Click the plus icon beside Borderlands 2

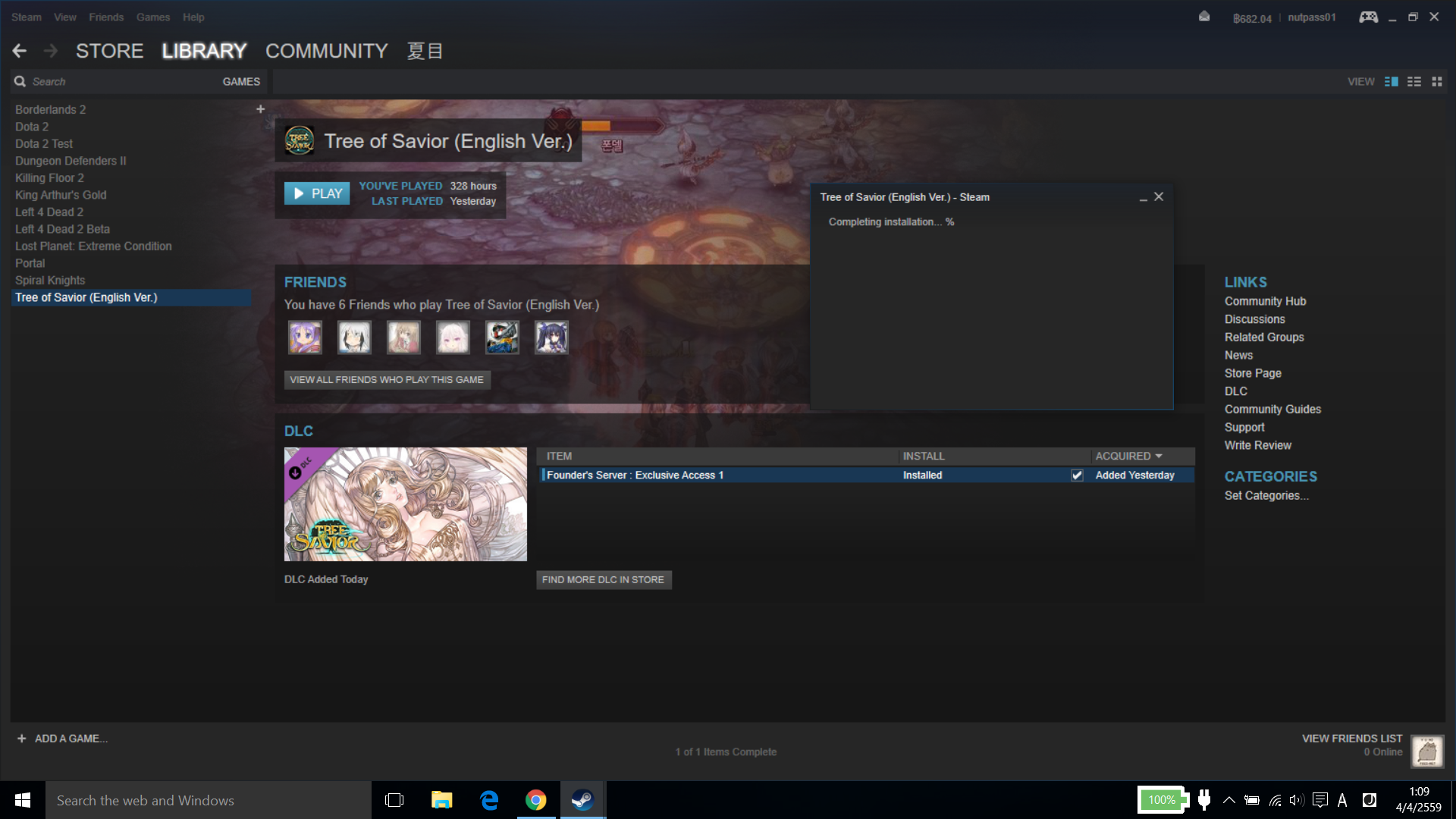[x=260, y=109]
